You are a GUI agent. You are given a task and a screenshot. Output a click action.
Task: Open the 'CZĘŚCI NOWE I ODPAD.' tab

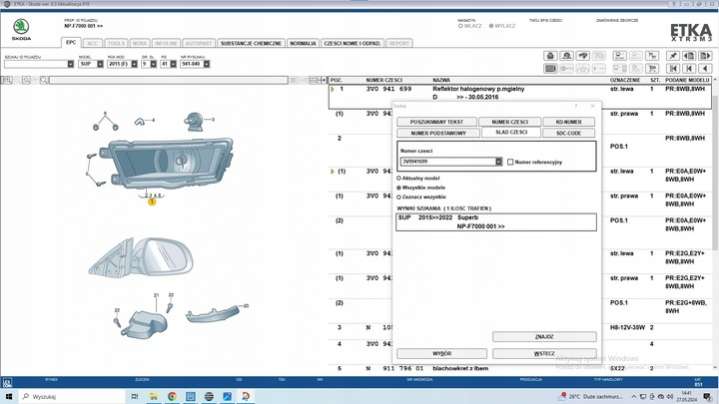[352, 43]
